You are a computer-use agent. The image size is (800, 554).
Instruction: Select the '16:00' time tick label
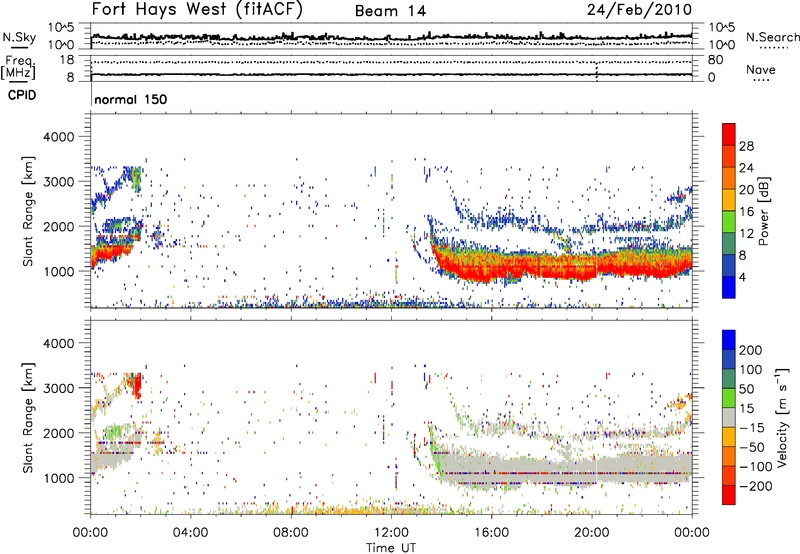point(491,533)
